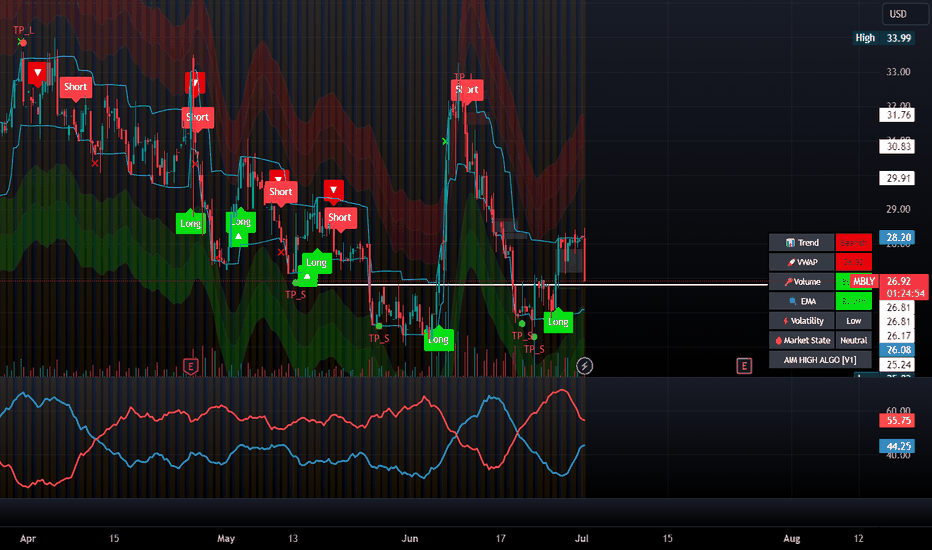The width and height of the screenshot is (932, 550).
Task: Click the 30.83 price scale label
Action: (x=897, y=146)
